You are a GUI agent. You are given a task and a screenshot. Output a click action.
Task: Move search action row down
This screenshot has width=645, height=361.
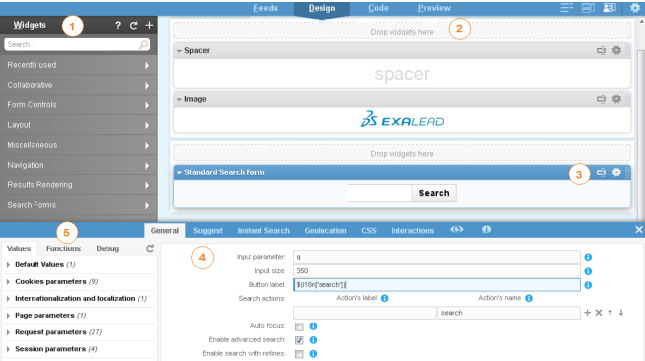tap(621, 313)
